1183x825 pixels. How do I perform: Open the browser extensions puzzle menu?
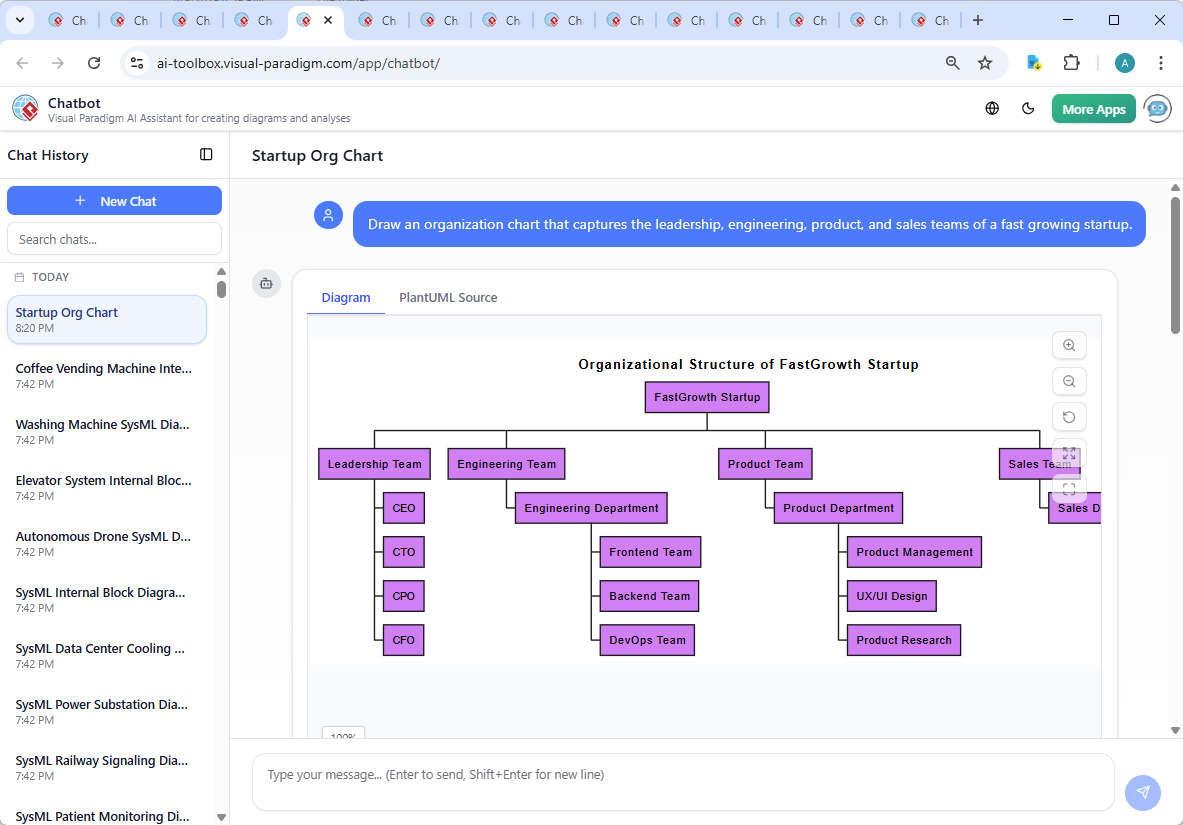pyautogui.click(x=1071, y=62)
